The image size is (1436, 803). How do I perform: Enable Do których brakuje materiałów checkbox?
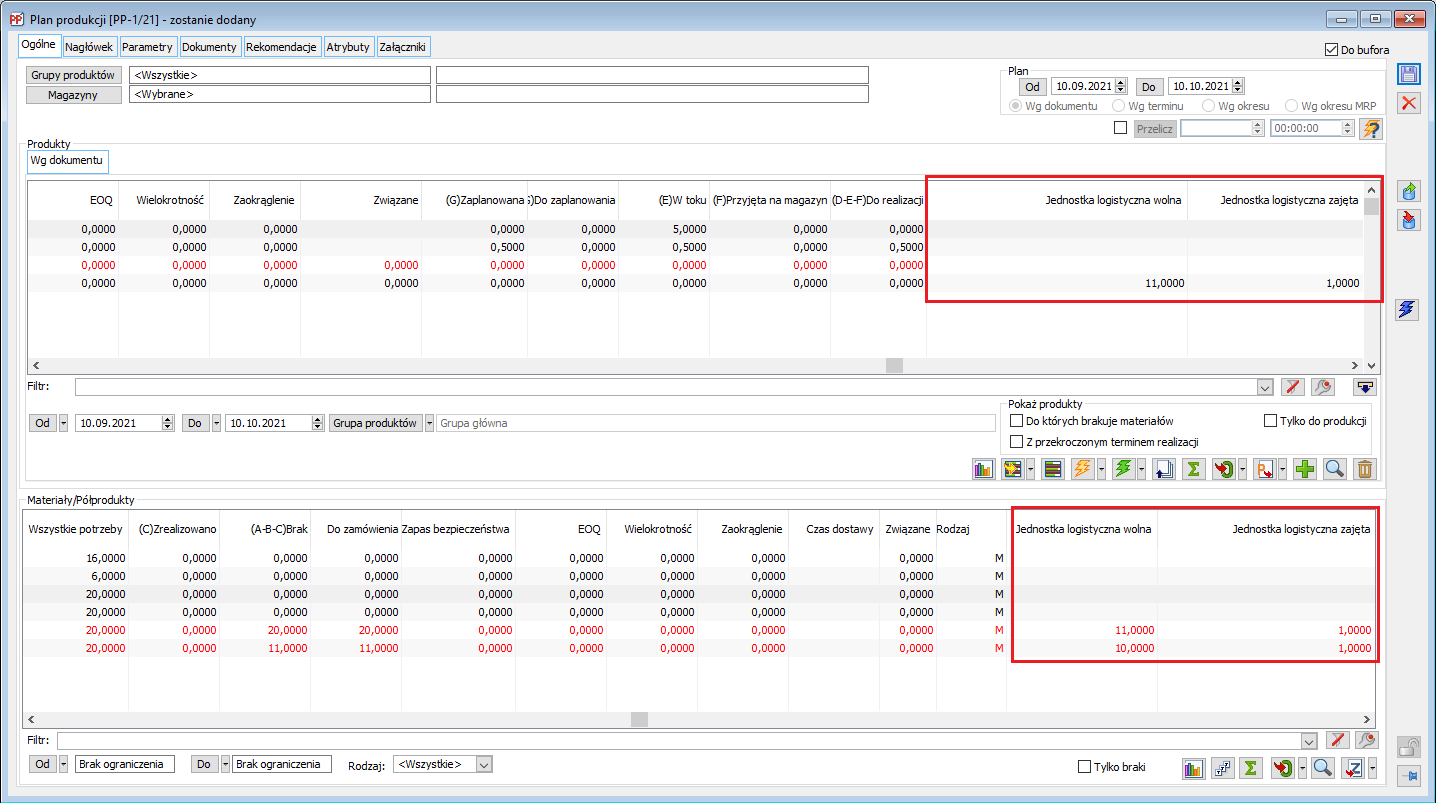(x=1017, y=421)
